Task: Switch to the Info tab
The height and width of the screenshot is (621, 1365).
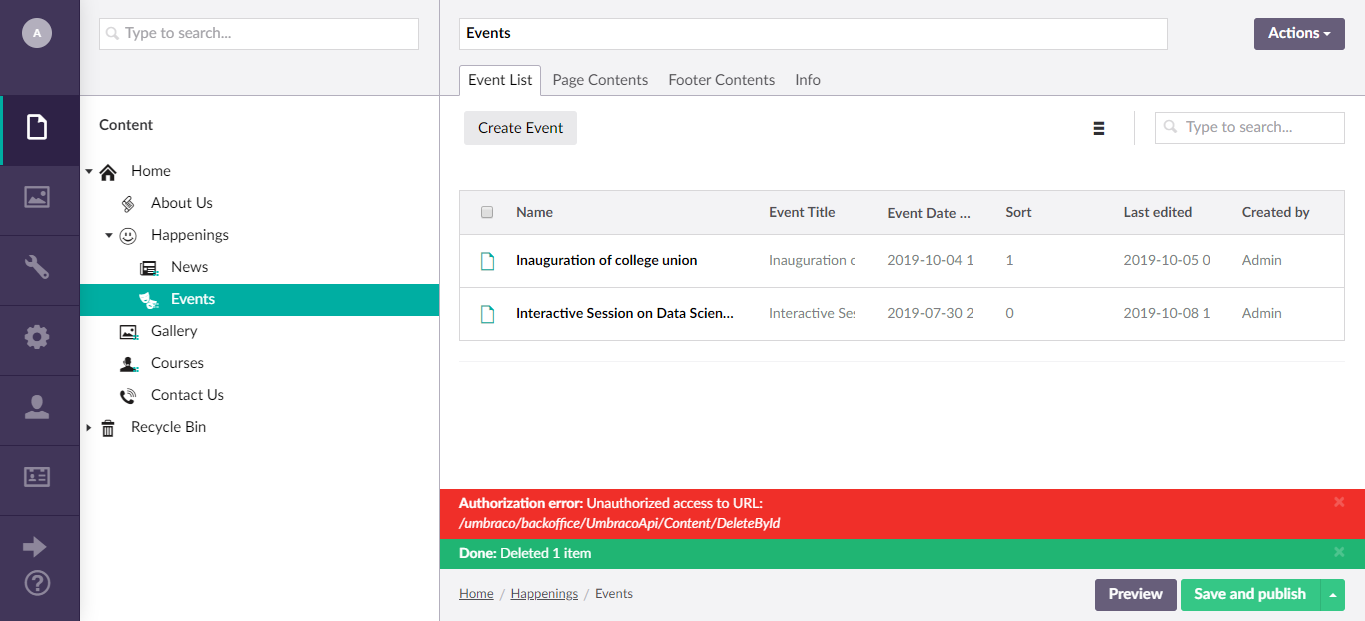Action: [x=808, y=80]
